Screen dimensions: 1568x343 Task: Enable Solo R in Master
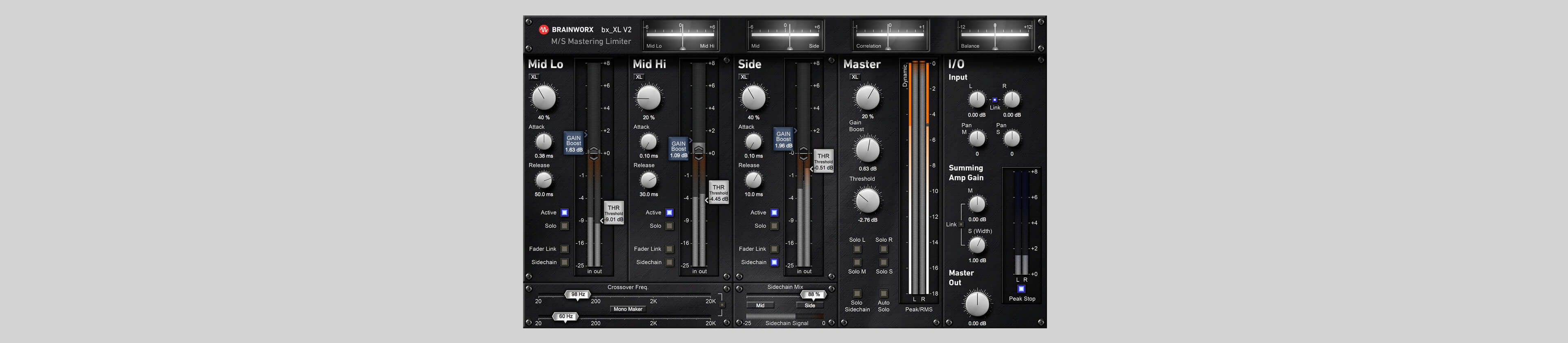point(883,249)
